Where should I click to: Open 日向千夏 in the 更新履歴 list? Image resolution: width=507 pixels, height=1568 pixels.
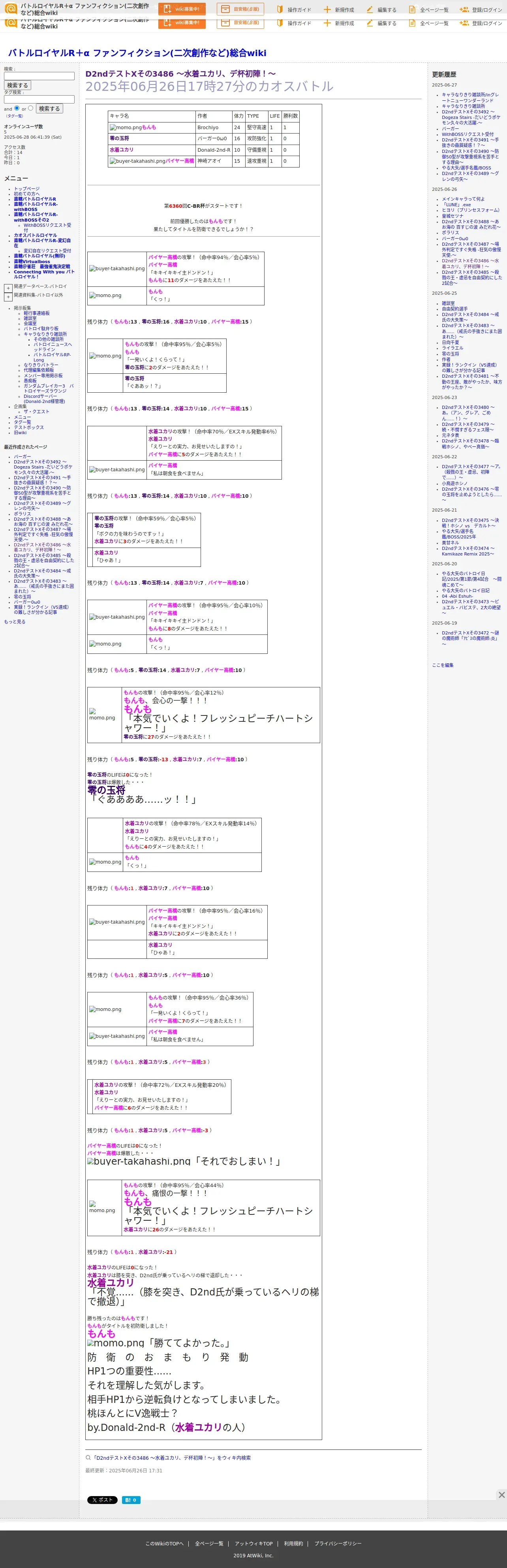(x=451, y=342)
